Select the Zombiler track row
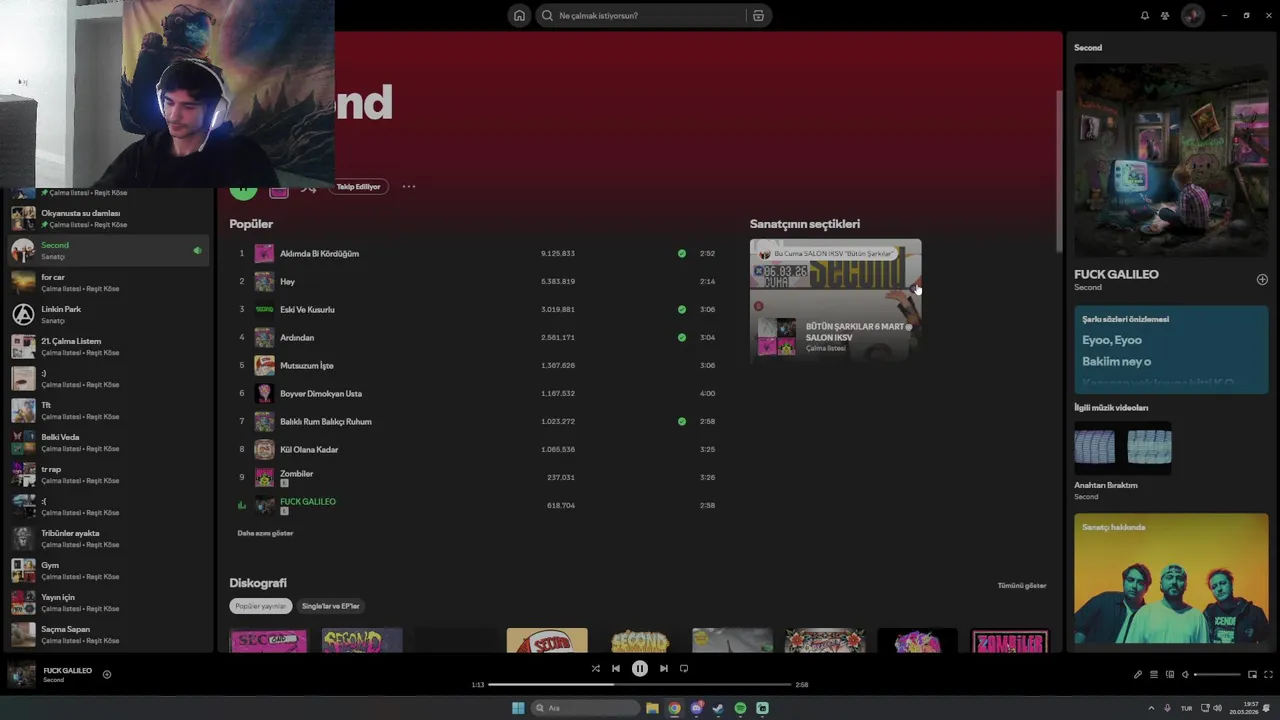1280x720 pixels. click(478, 478)
